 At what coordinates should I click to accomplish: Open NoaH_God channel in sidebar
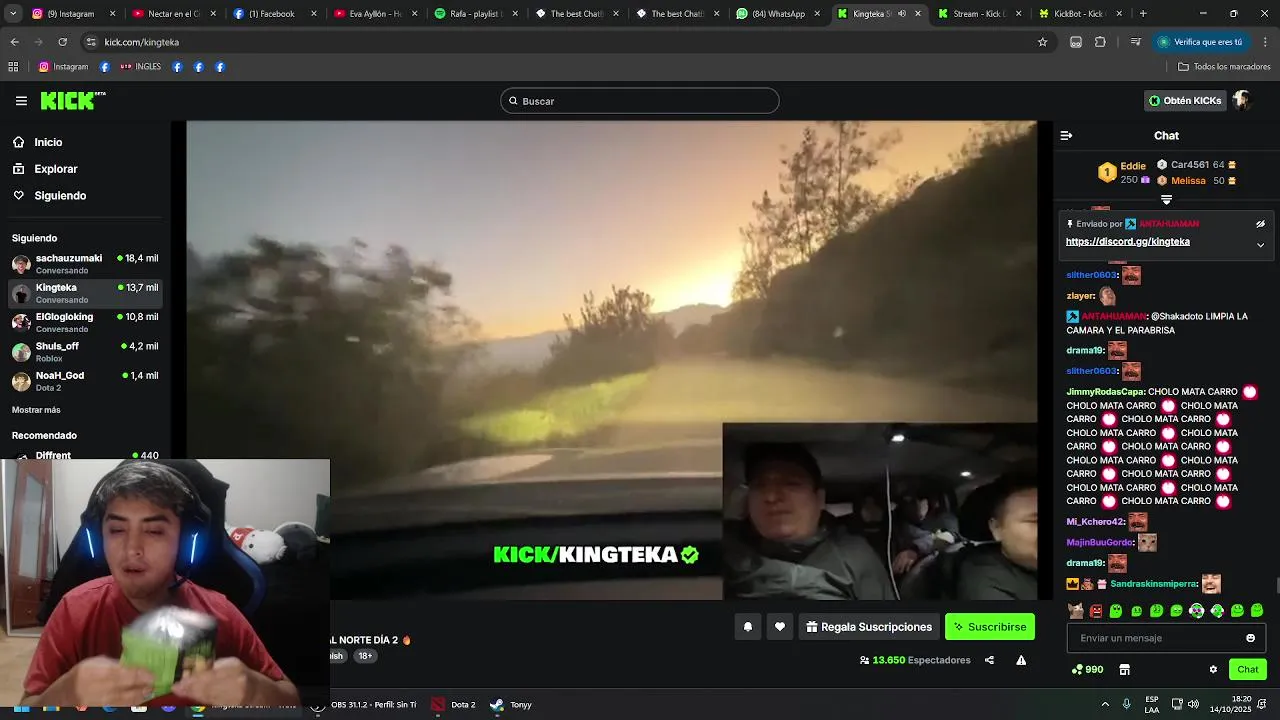coord(85,381)
